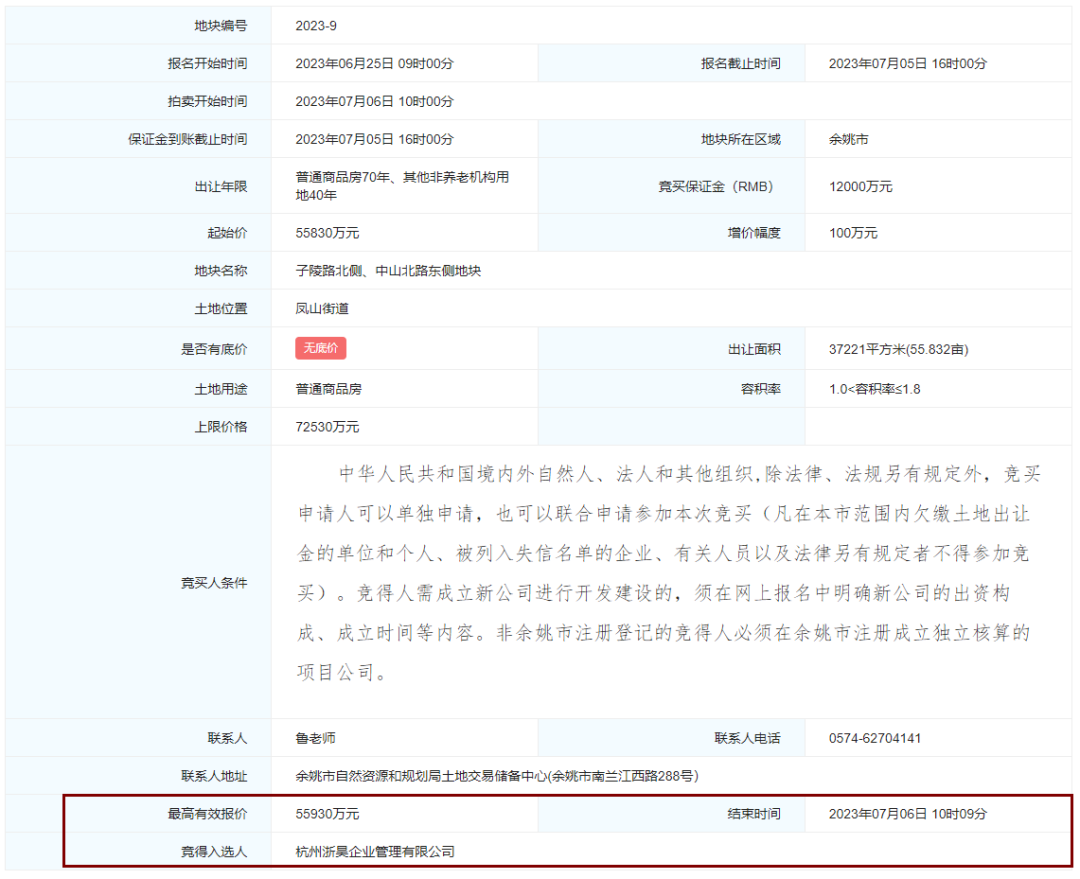The image size is (1080, 879).
Task: Click the contact phone 0574-62704141
Action: pyautogui.click(x=875, y=738)
